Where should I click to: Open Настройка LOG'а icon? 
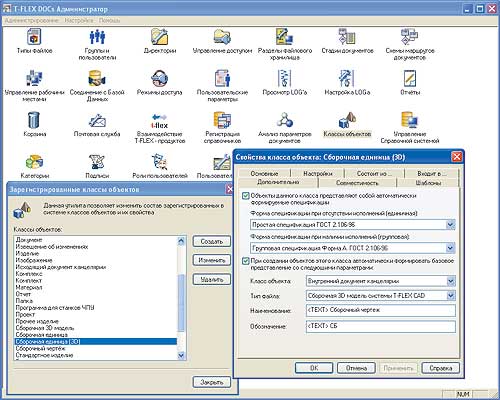tap(347, 78)
